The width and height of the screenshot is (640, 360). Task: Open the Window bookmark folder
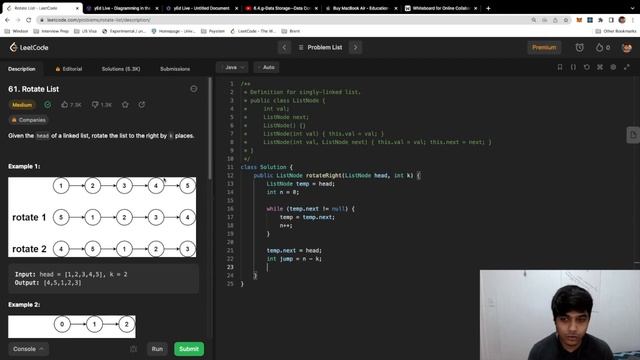tap(16, 31)
